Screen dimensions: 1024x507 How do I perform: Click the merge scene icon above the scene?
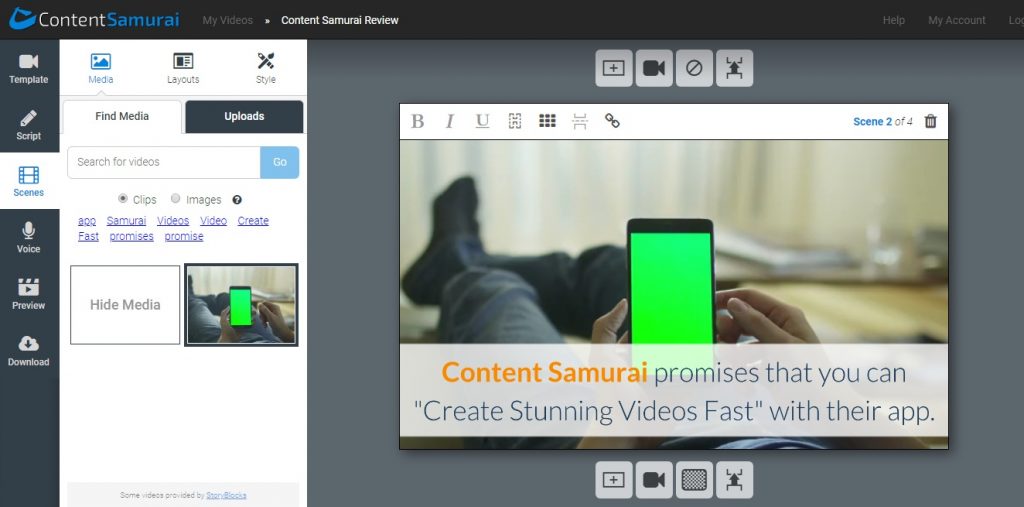735,68
